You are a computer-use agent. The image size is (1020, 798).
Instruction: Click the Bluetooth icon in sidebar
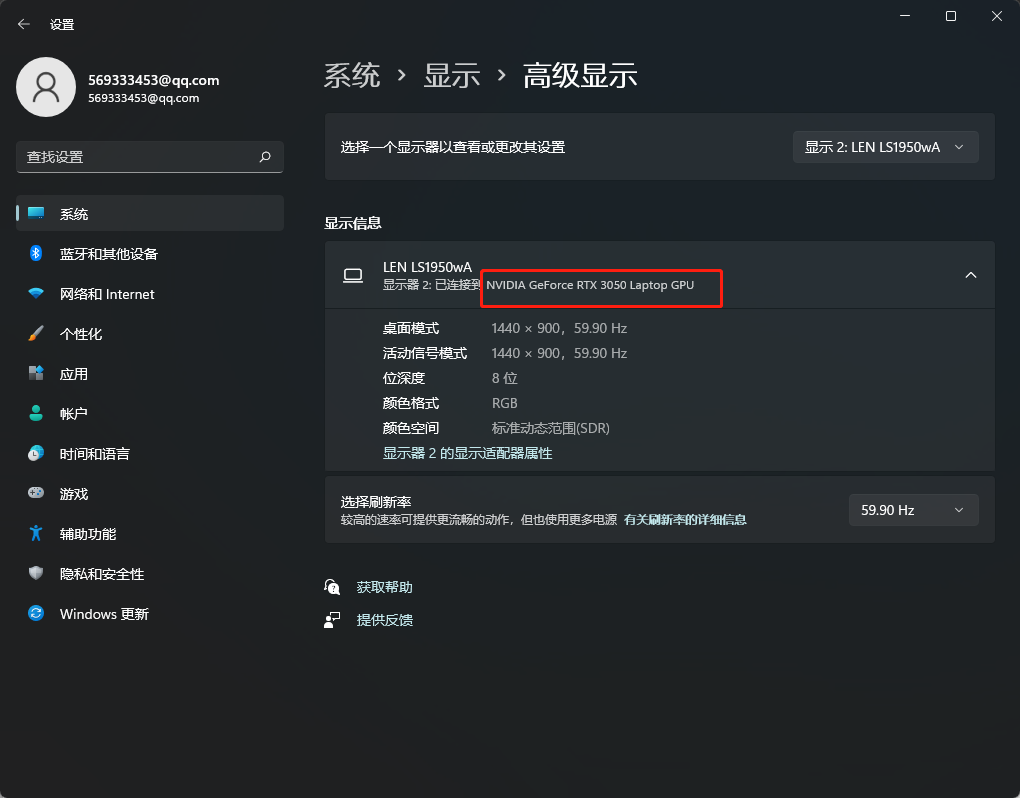[36, 253]
